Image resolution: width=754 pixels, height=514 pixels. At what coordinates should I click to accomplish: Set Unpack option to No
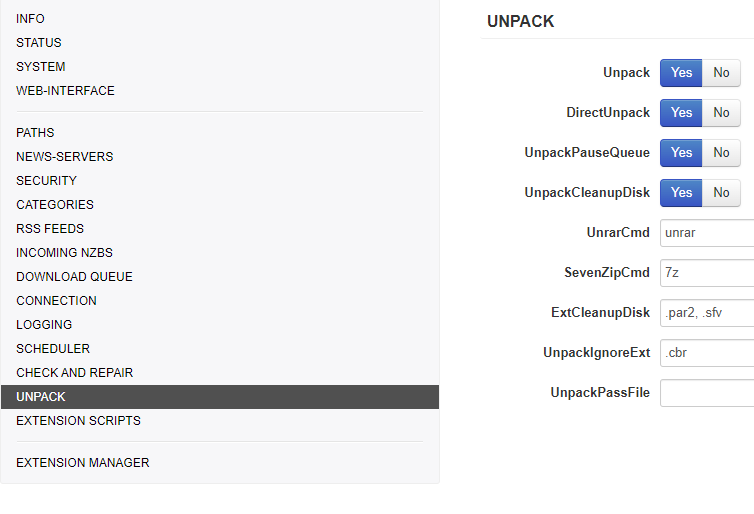[x=721, y=73]
